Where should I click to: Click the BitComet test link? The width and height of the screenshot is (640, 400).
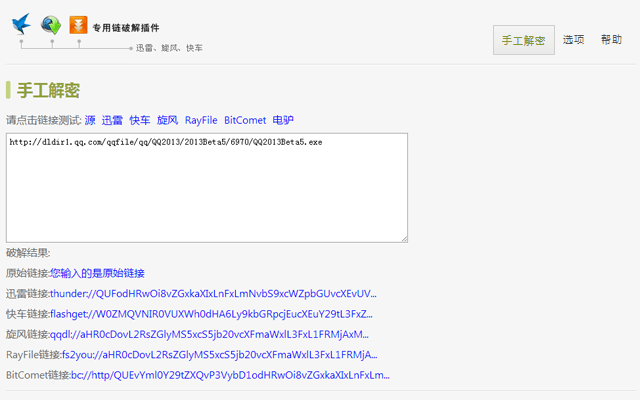pyautogui.click(x=245, y=120)
